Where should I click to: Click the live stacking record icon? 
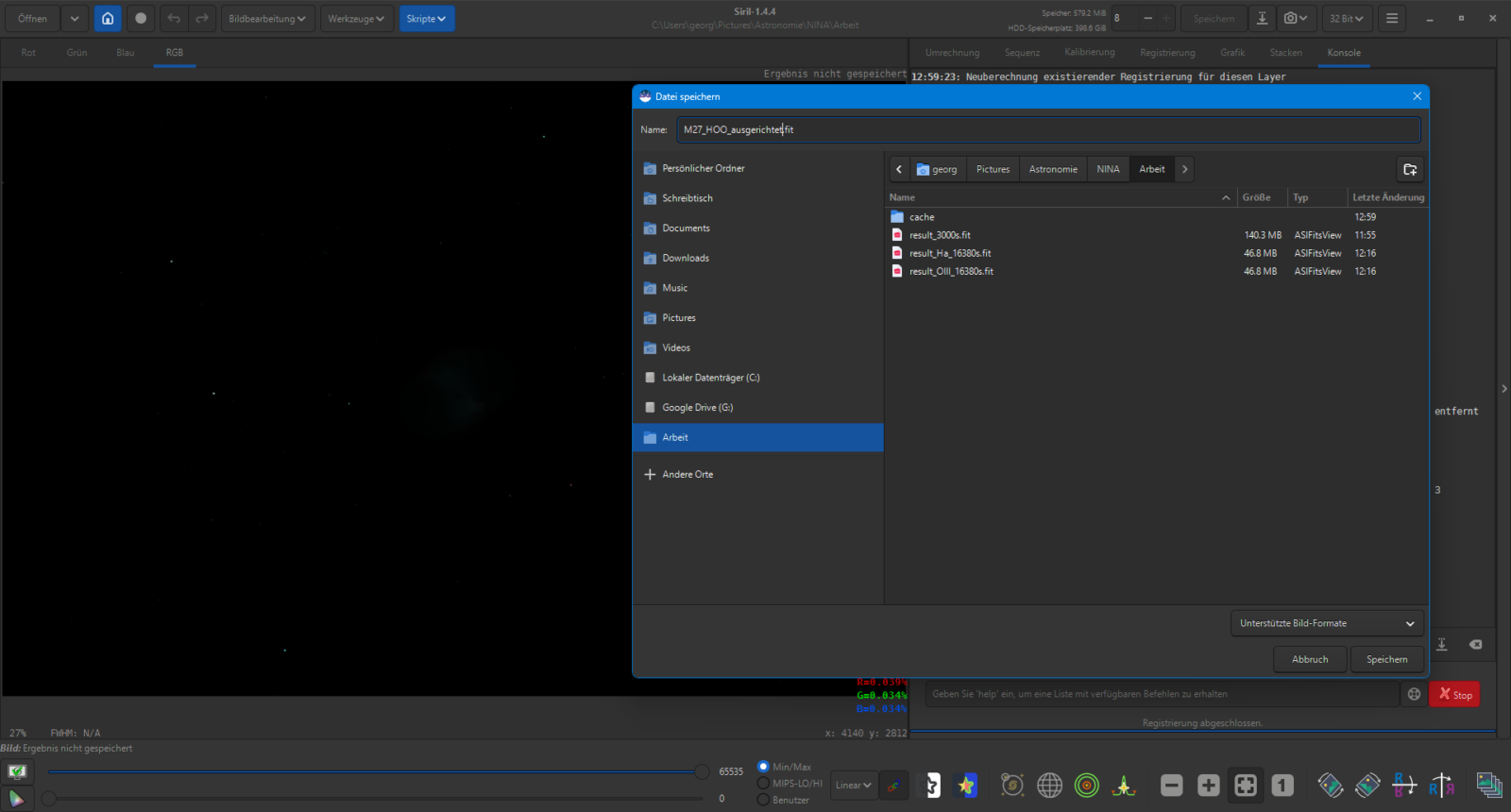click(x=141, y=19)
